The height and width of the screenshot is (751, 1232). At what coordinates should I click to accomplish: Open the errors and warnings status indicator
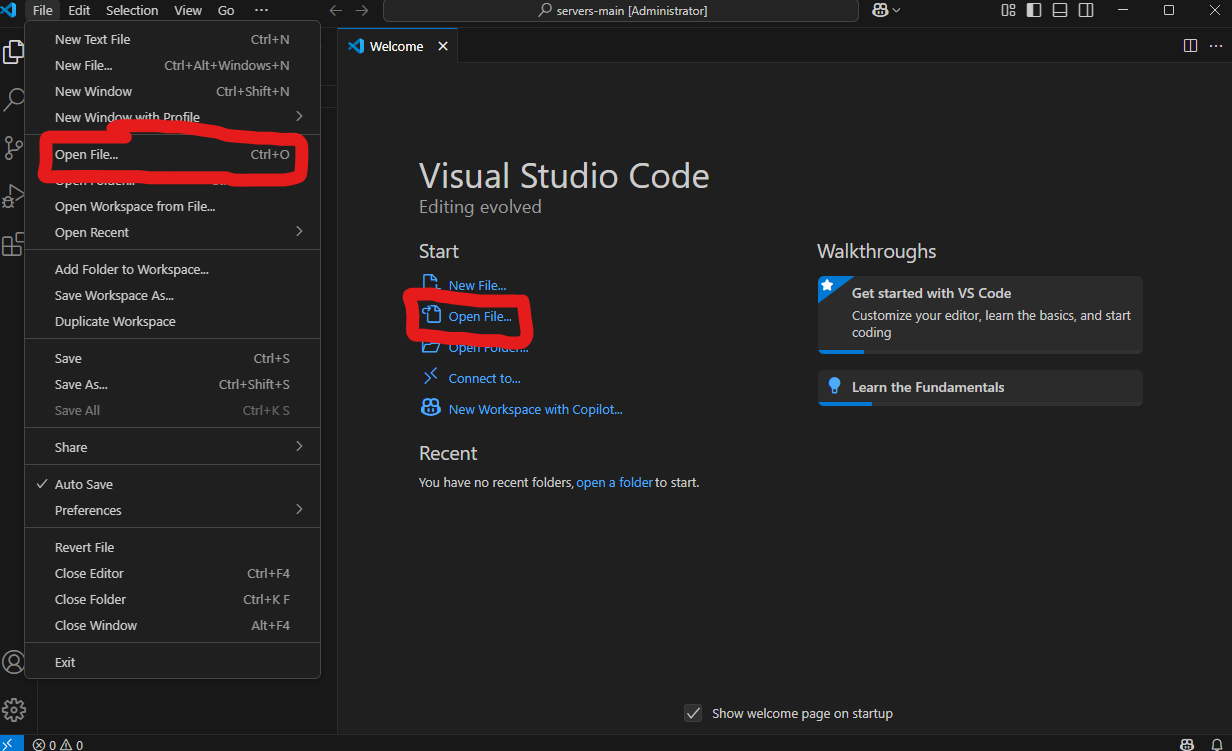[x=58, y=745]
